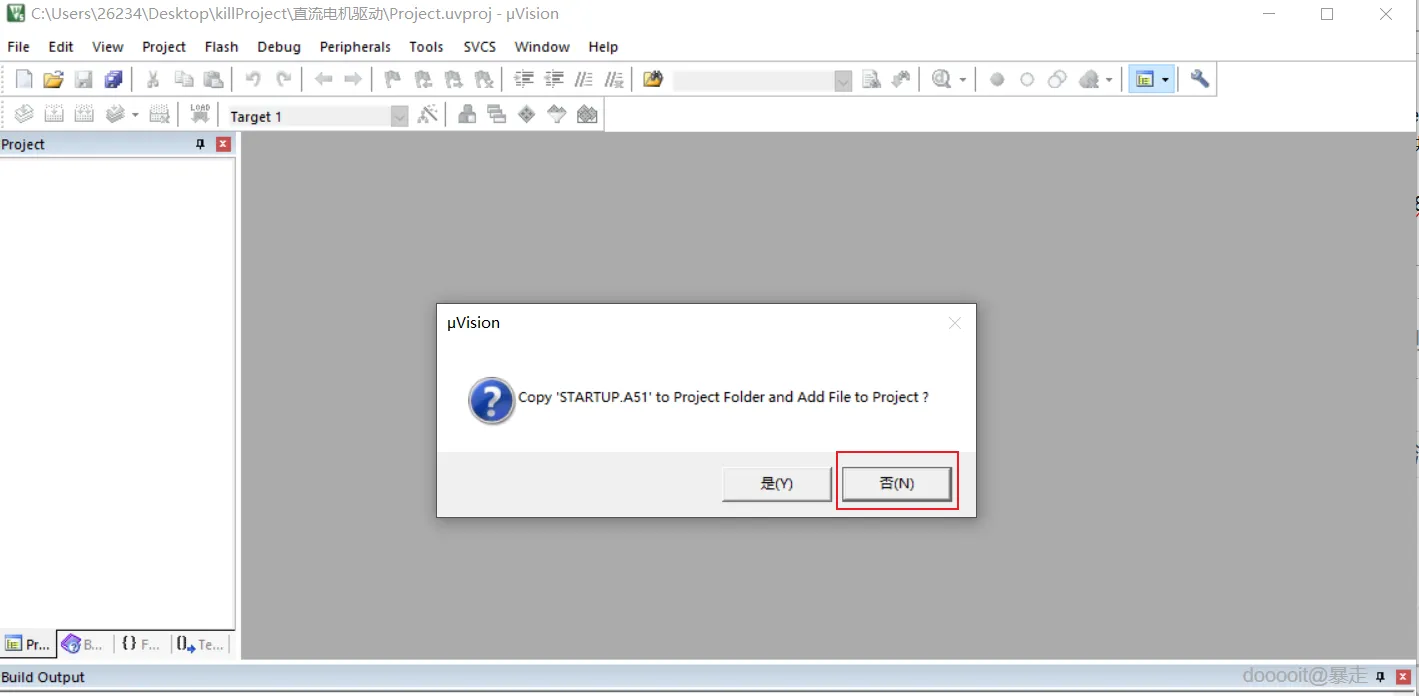Viewport: 1419px width, 696px height.
Task: Switch to the Books tab
Action: coord(84,644)
